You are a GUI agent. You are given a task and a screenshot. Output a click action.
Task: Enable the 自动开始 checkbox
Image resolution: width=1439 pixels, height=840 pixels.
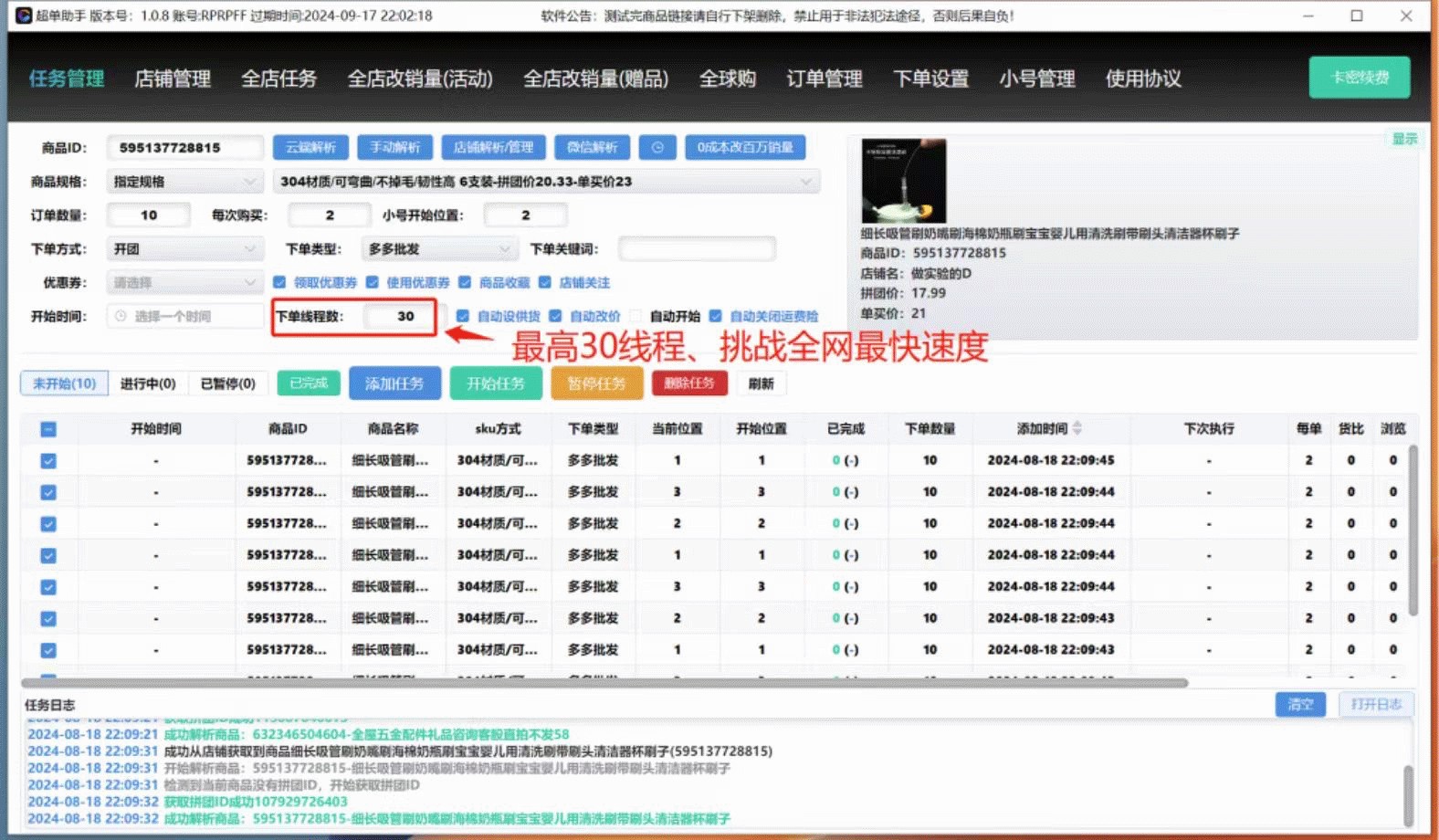pos(636,316)
